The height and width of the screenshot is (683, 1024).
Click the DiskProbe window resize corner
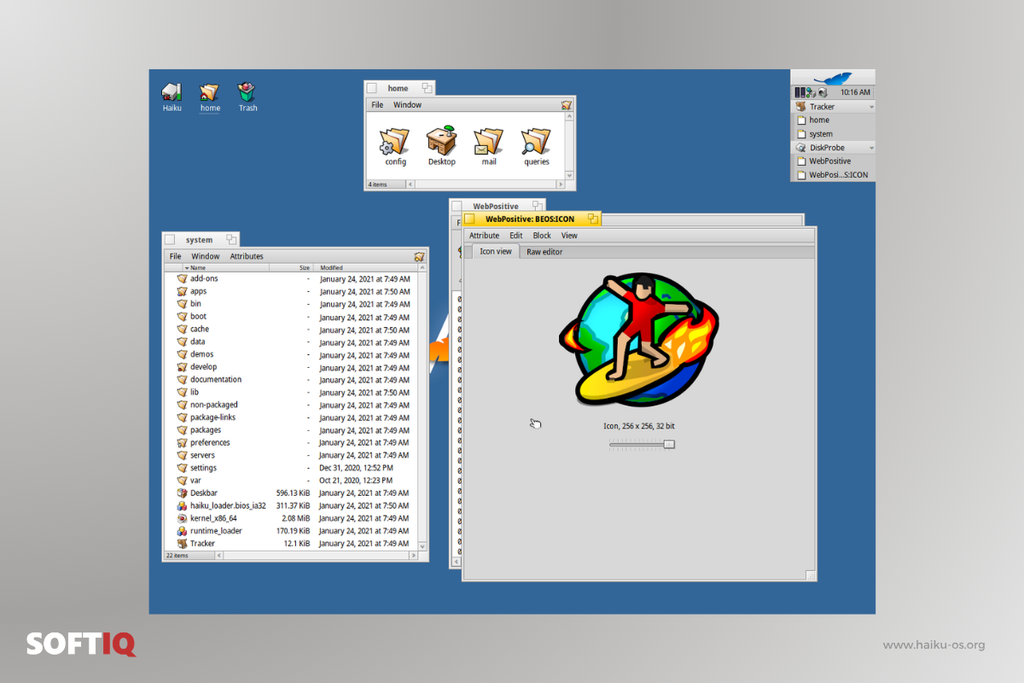click(x=810, y=575)
